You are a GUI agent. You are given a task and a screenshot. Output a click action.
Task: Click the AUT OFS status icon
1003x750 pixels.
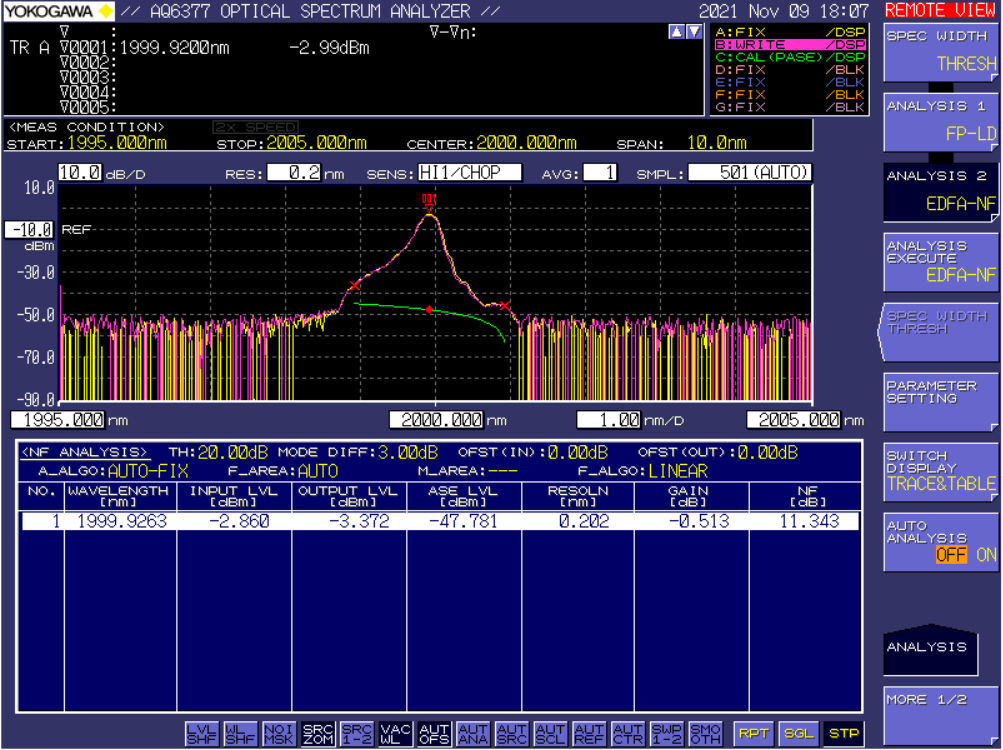(434, 734)
